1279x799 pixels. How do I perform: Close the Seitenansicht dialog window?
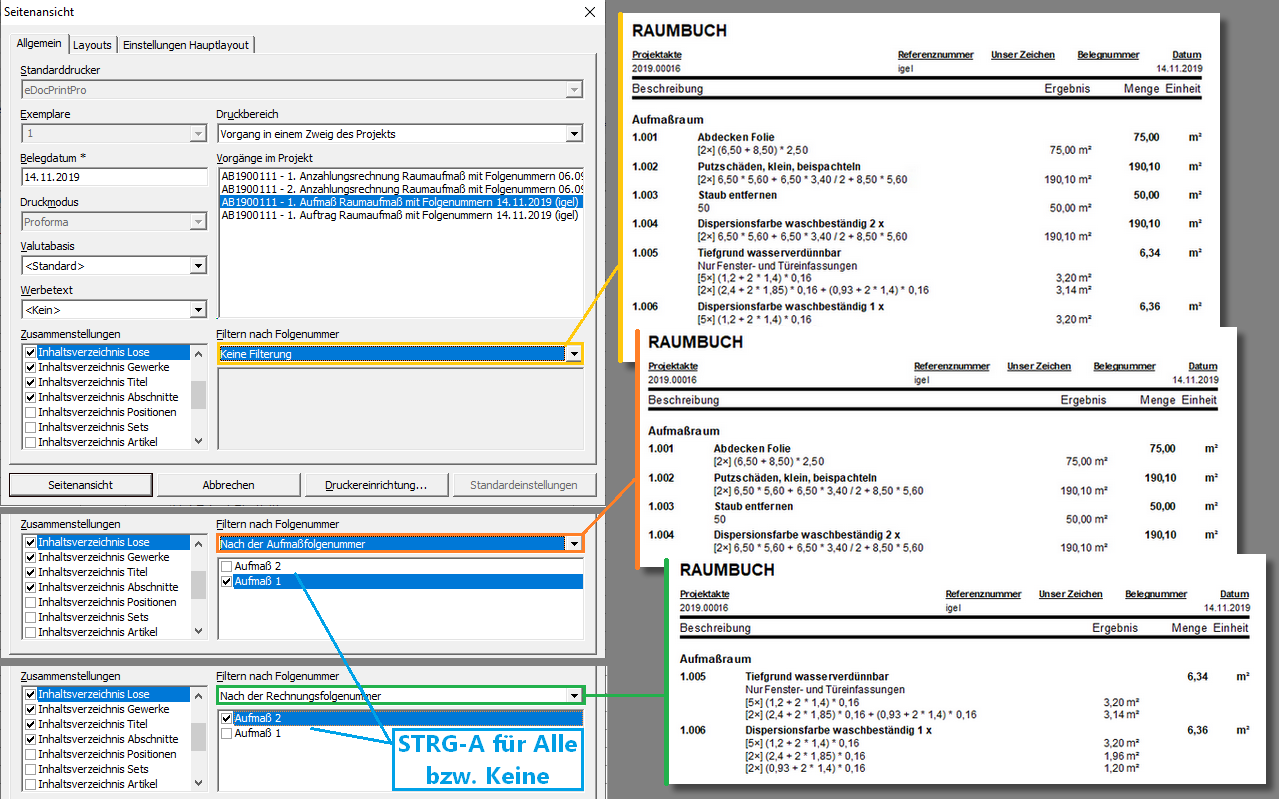point(590,12)
